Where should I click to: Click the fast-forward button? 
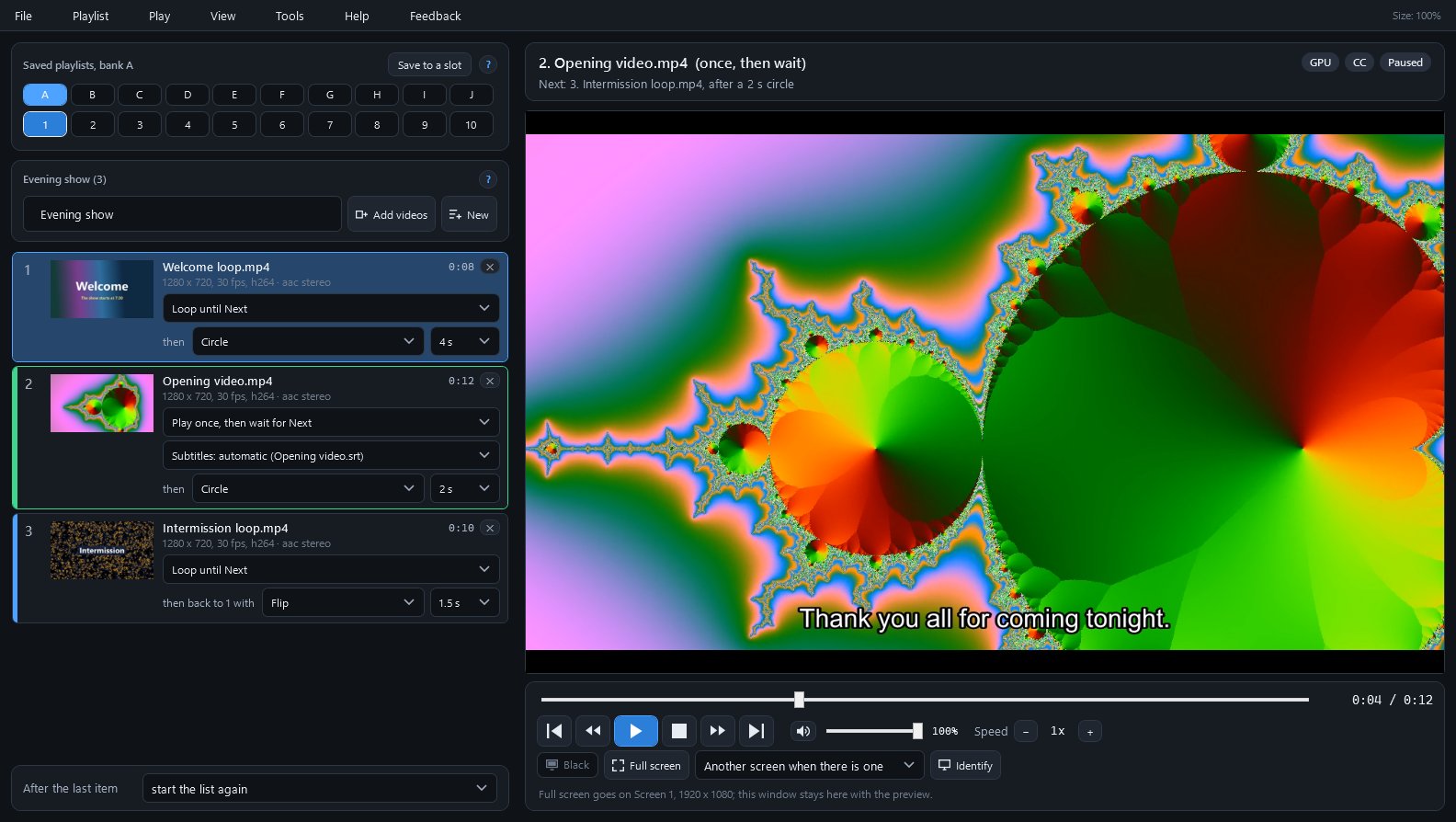click(x=718, y=731)
